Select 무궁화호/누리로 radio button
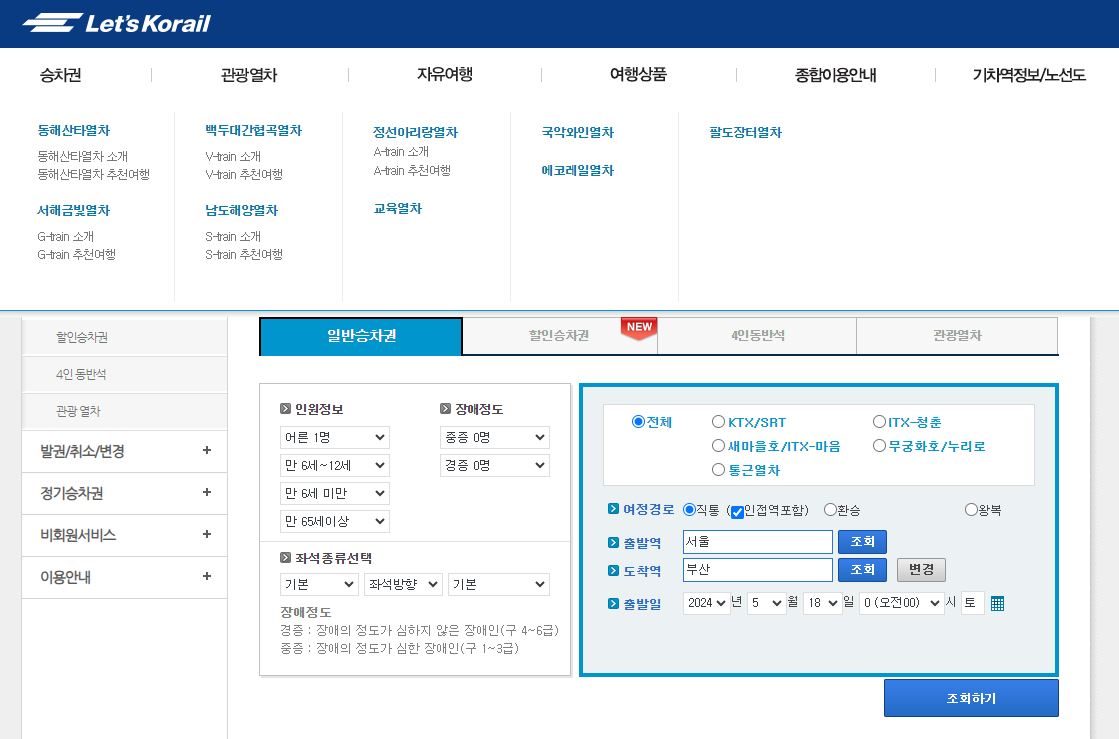1119x739 pixels. 879,446
